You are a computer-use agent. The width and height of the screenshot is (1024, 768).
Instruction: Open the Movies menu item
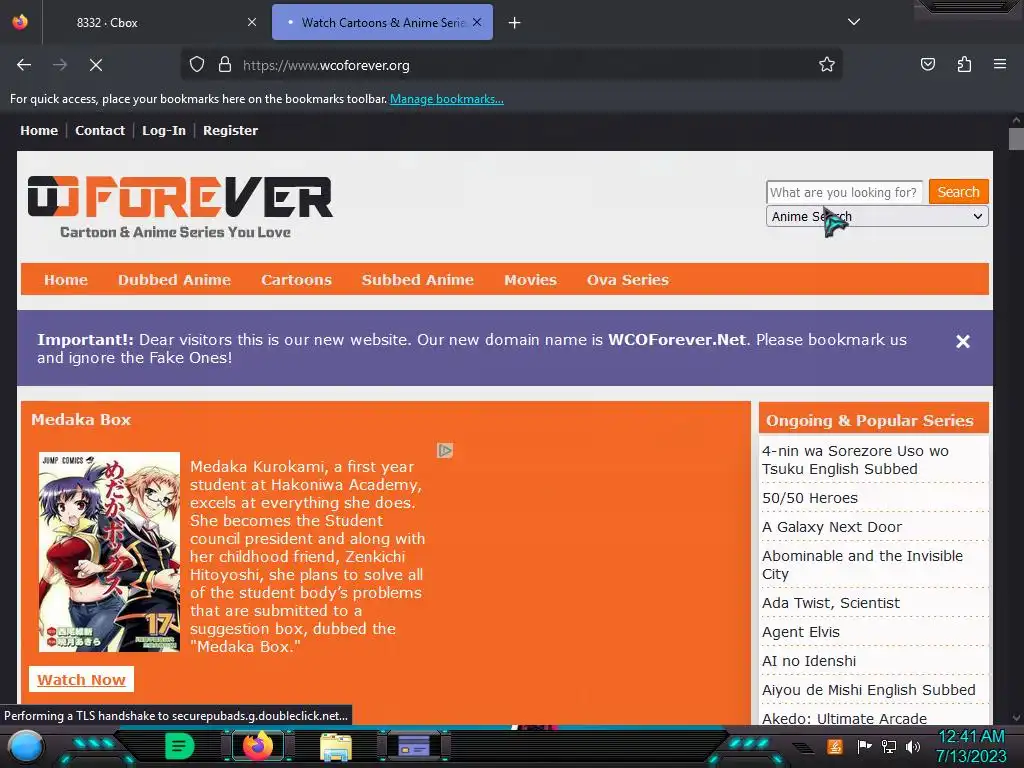(530, 280)
